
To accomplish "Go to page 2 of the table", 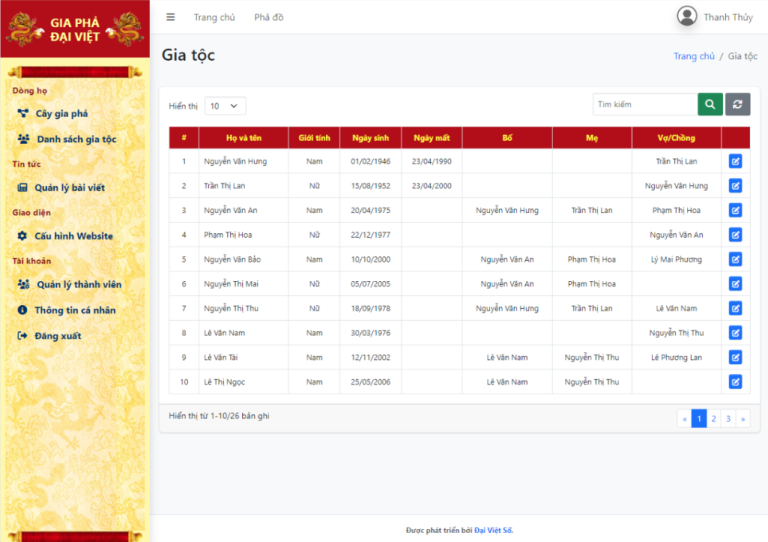I will 714,419.
